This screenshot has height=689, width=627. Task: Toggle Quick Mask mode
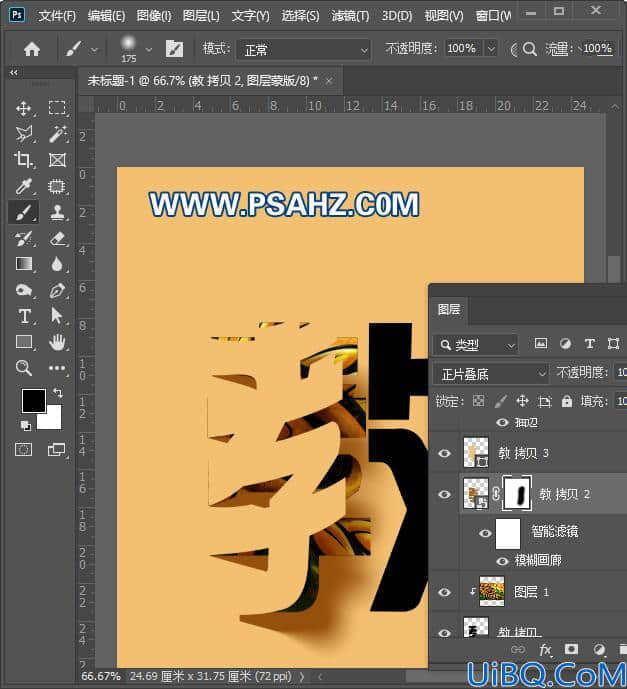click(23, 449)
